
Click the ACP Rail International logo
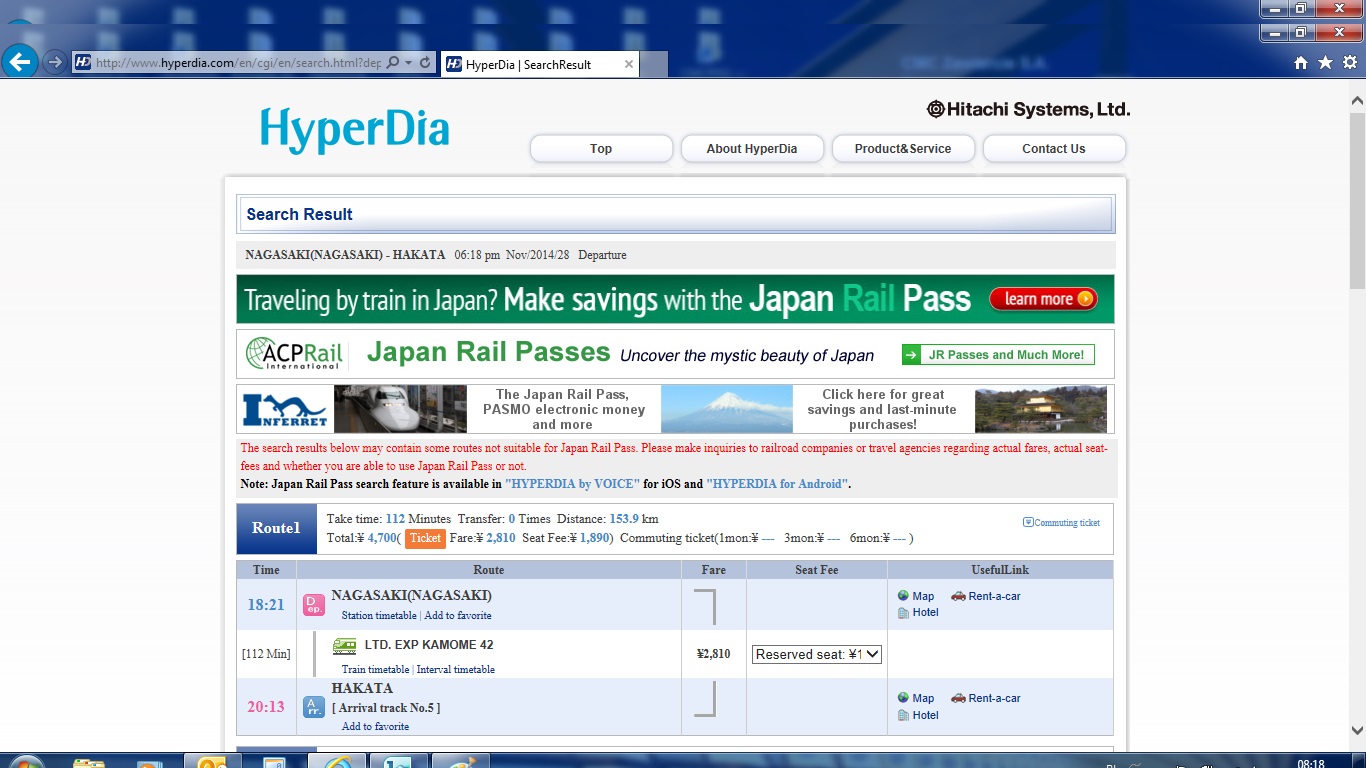[x=294, y=354]
